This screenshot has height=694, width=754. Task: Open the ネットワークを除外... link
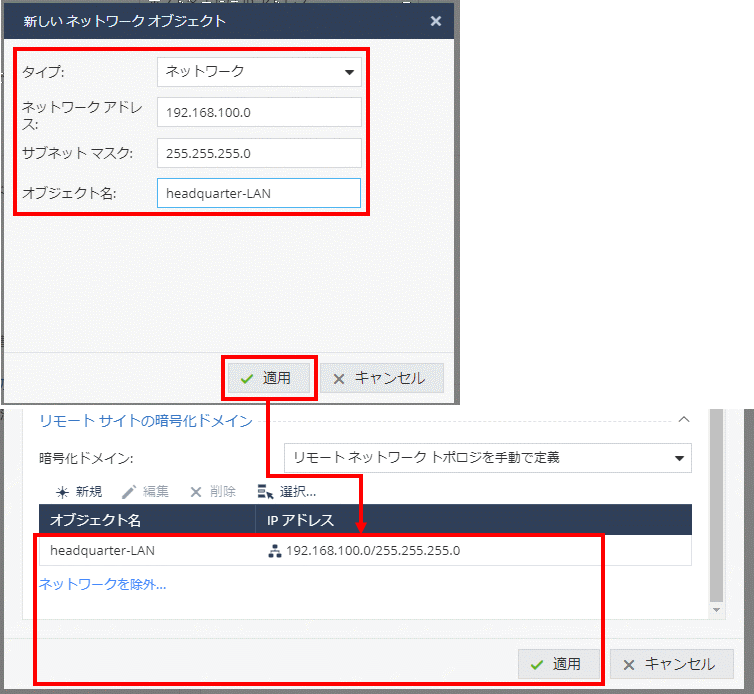tap(102, 585)
